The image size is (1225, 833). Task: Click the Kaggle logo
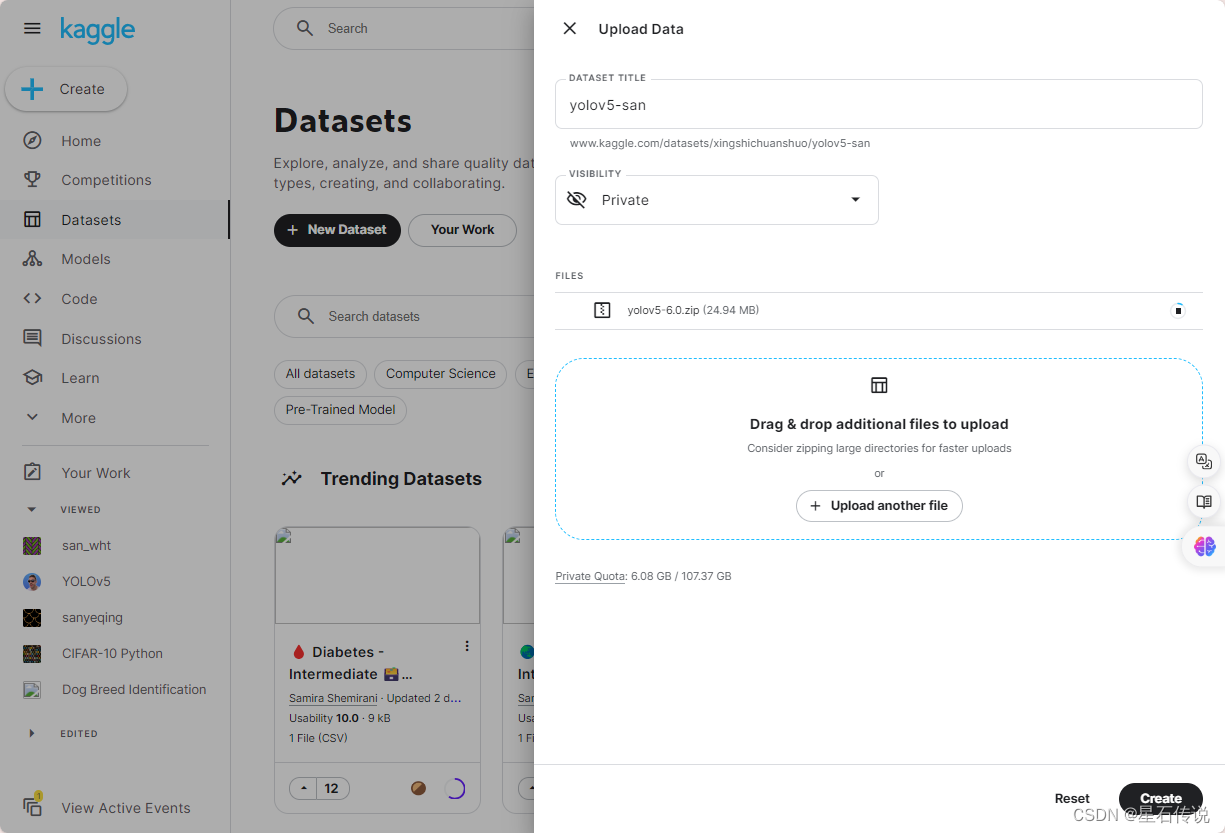pos(97,29)
